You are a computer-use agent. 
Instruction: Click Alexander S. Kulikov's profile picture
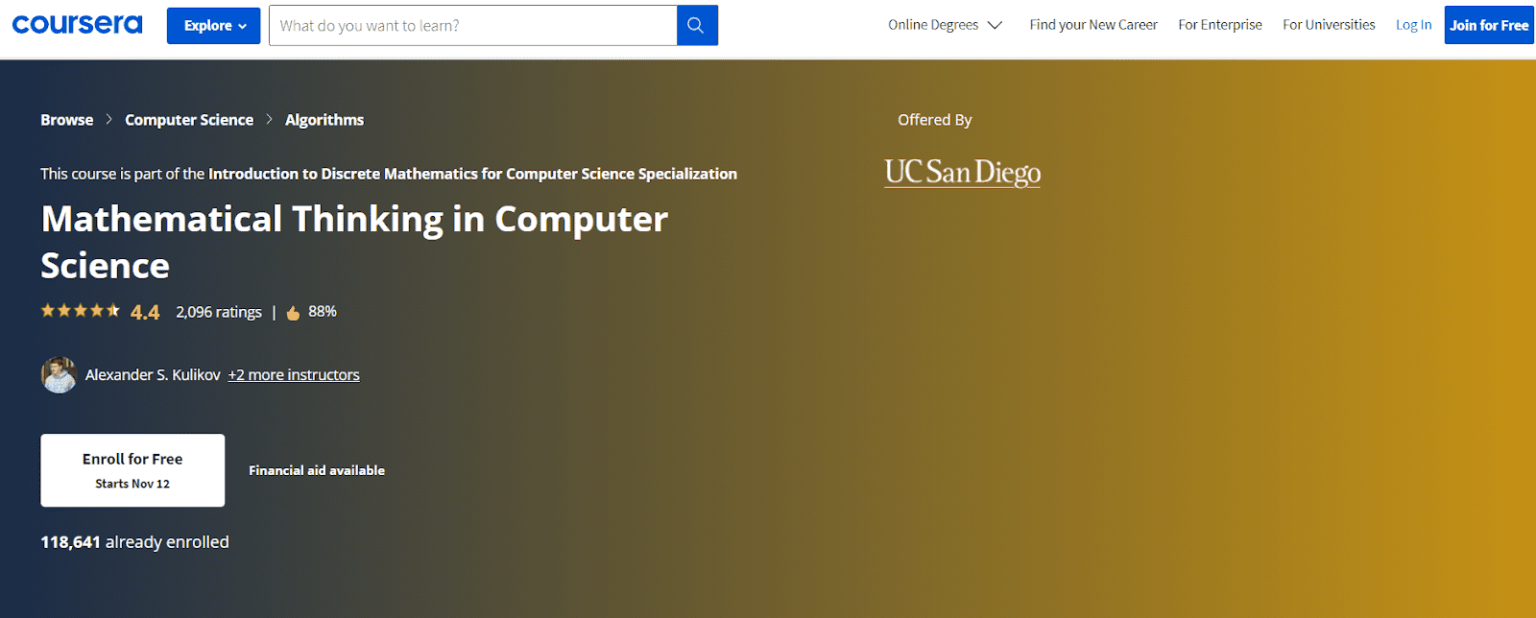click(x=58, y=374)
